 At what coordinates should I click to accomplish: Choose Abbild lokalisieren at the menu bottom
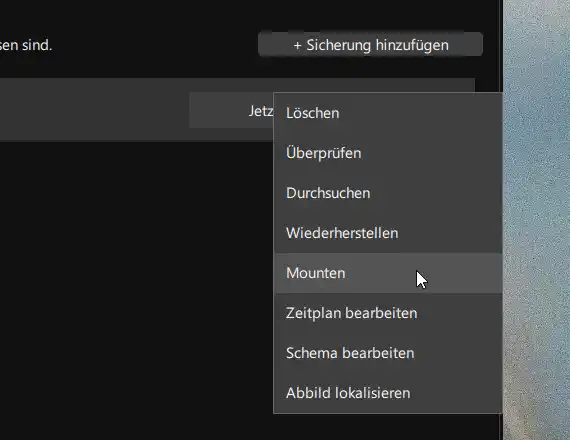point(388,393)
